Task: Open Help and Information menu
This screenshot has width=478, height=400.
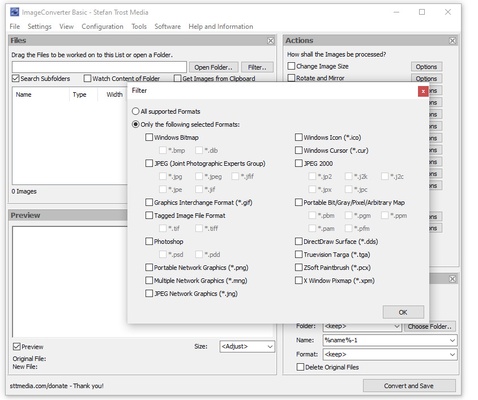Action: [x=221, y=27]
